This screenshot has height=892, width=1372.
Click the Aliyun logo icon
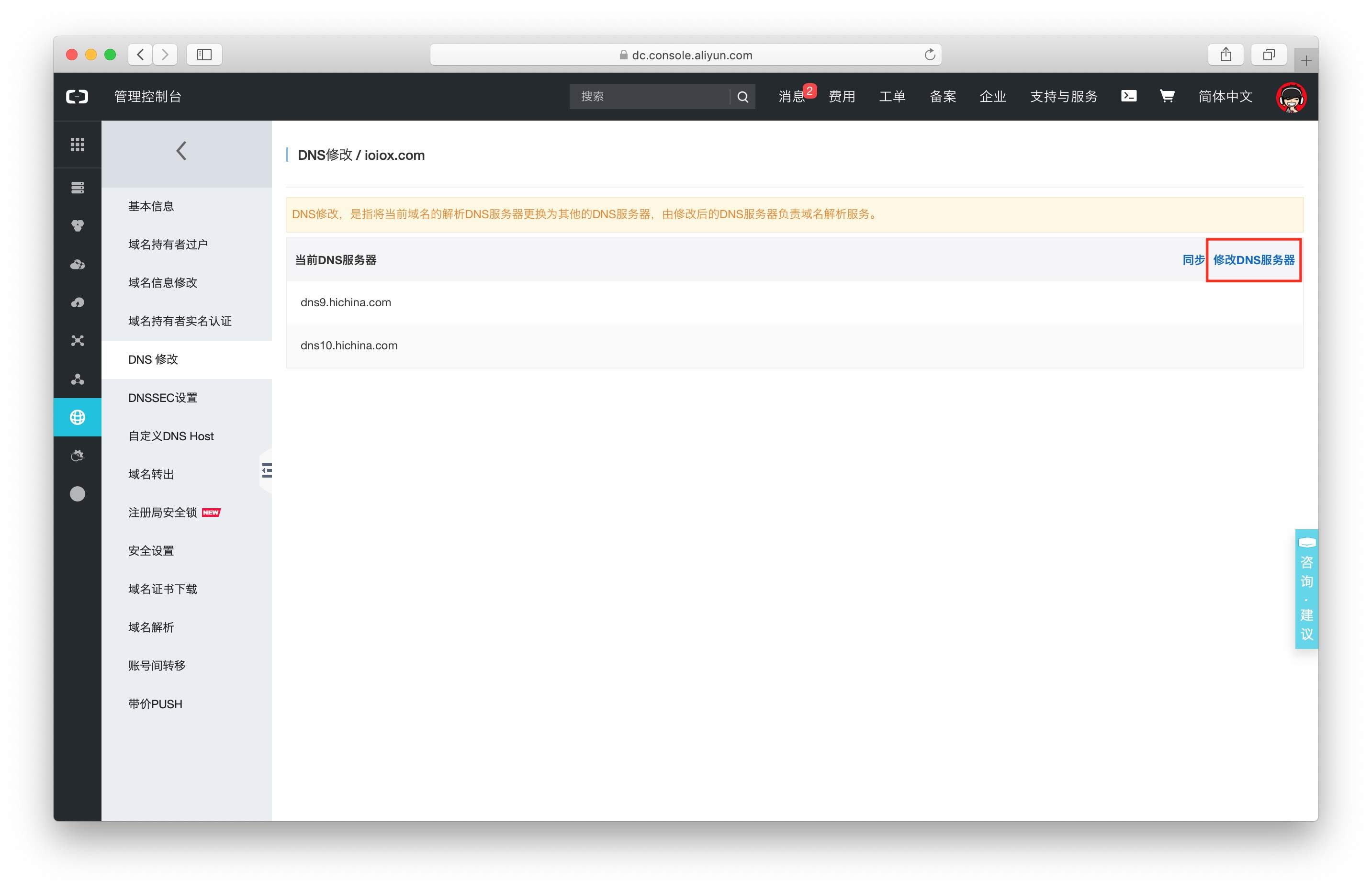click(x=77, y=96)
